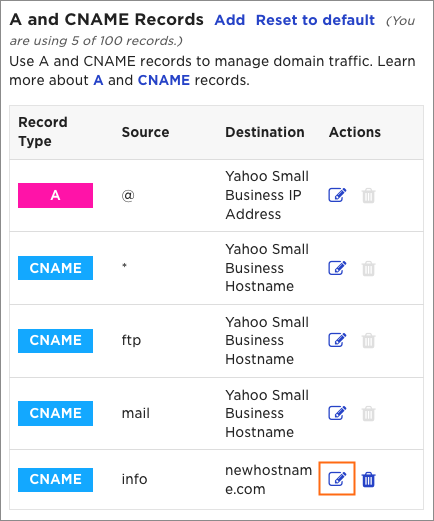Edit the info CNAME record
The image size is (434, 521).
(x=337, y=479)
